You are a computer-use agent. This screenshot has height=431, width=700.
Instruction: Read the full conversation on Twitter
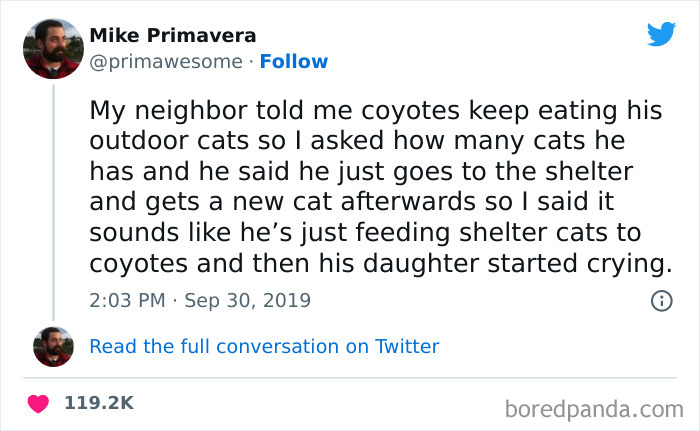click(x=264, y=347)
